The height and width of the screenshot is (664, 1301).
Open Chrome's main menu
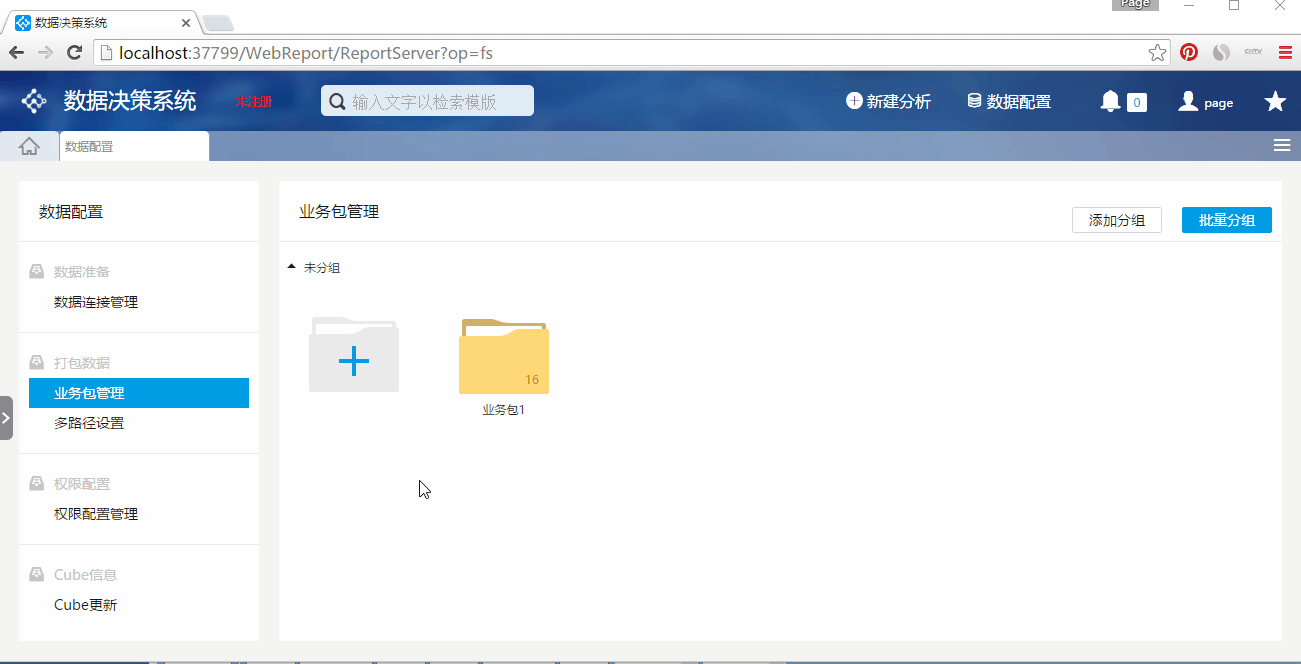[x=1285, y=53]
